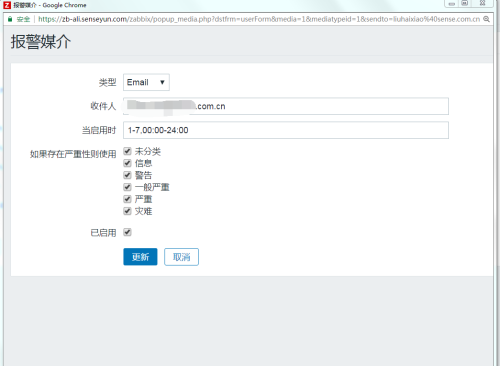Click the 收件人 recipient input field
The height and width of the screenshot is (366, 500).
click(286, 106)
